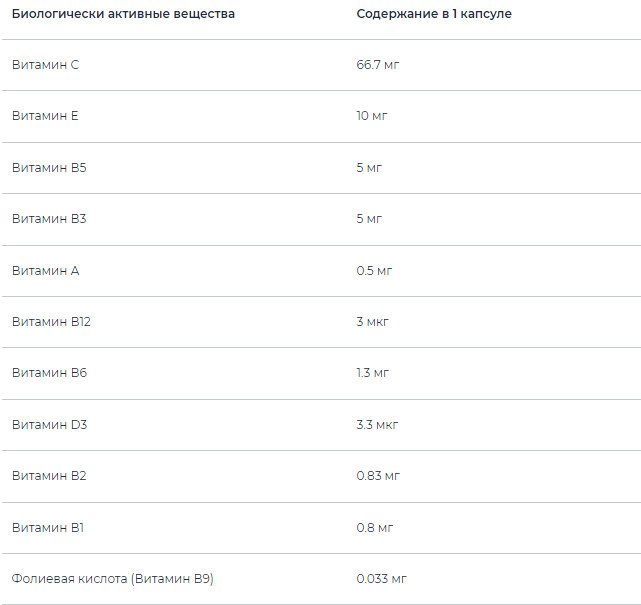Click the '1.3 мг' value
Viewport: 641px width, 605px height.
372,373
